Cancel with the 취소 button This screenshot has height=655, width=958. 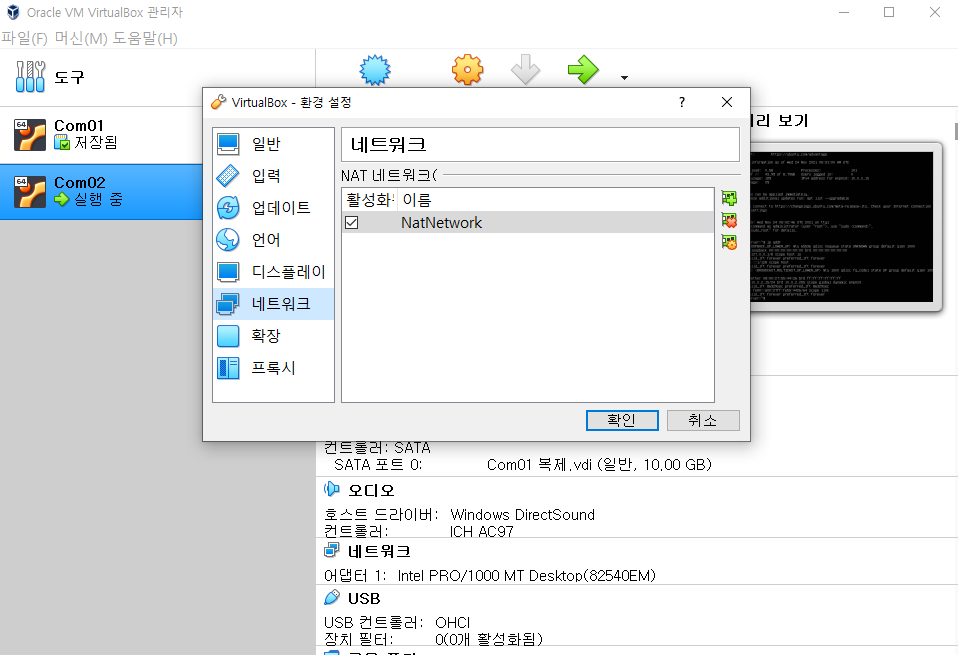pyautogui.click(x=703, y=420)
